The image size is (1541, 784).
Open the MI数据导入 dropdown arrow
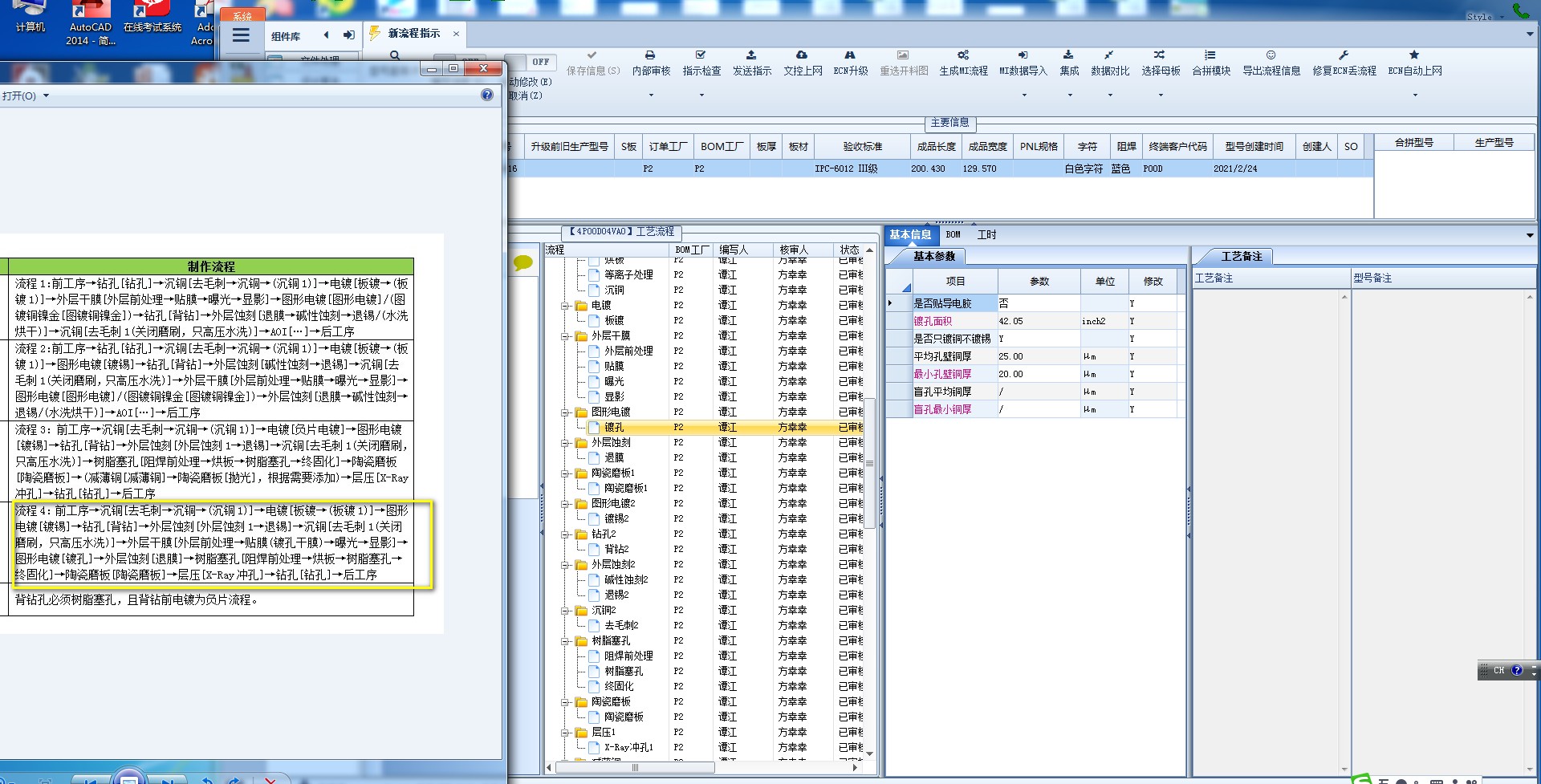pos(1024,95)
